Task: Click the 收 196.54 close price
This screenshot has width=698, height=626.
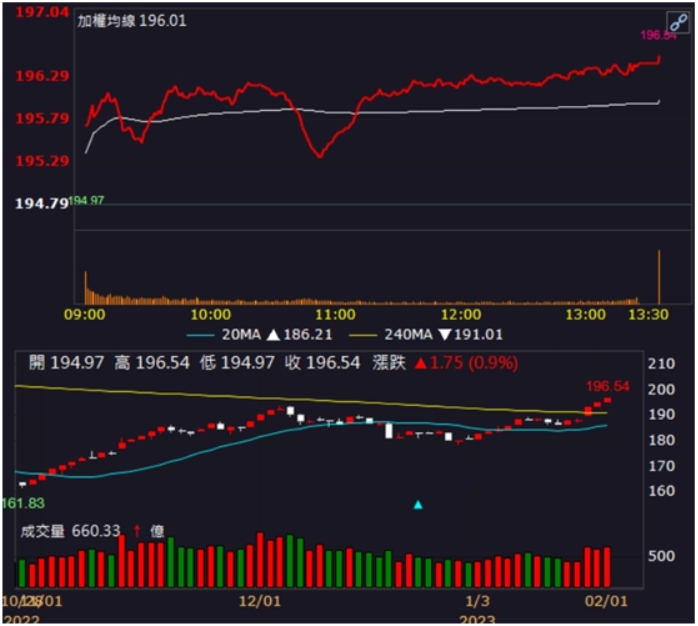Action: point(322,362)
